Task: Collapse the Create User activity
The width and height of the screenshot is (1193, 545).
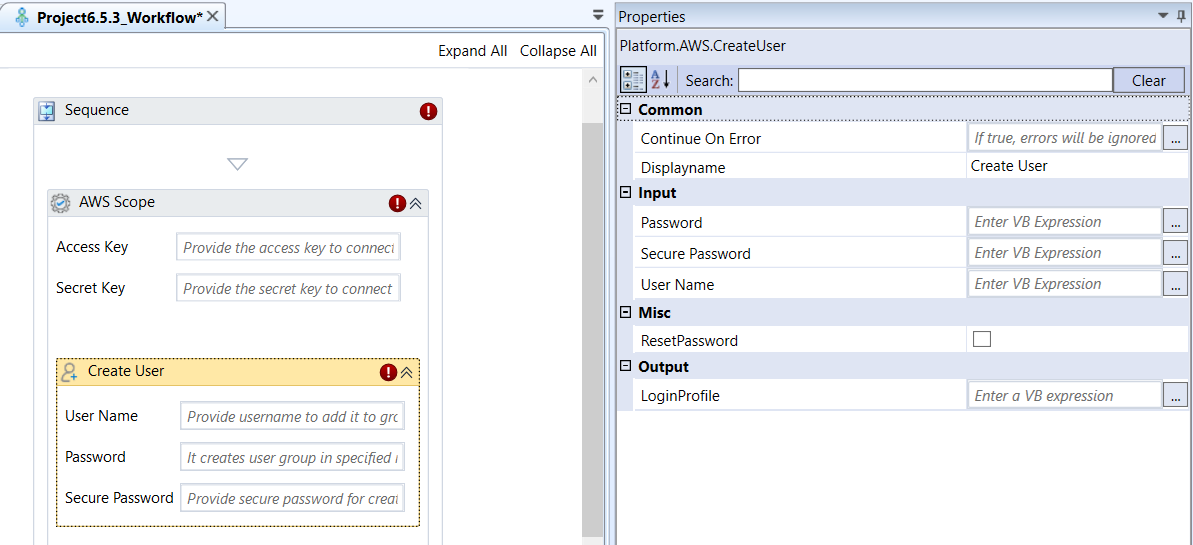Action: 406,372
